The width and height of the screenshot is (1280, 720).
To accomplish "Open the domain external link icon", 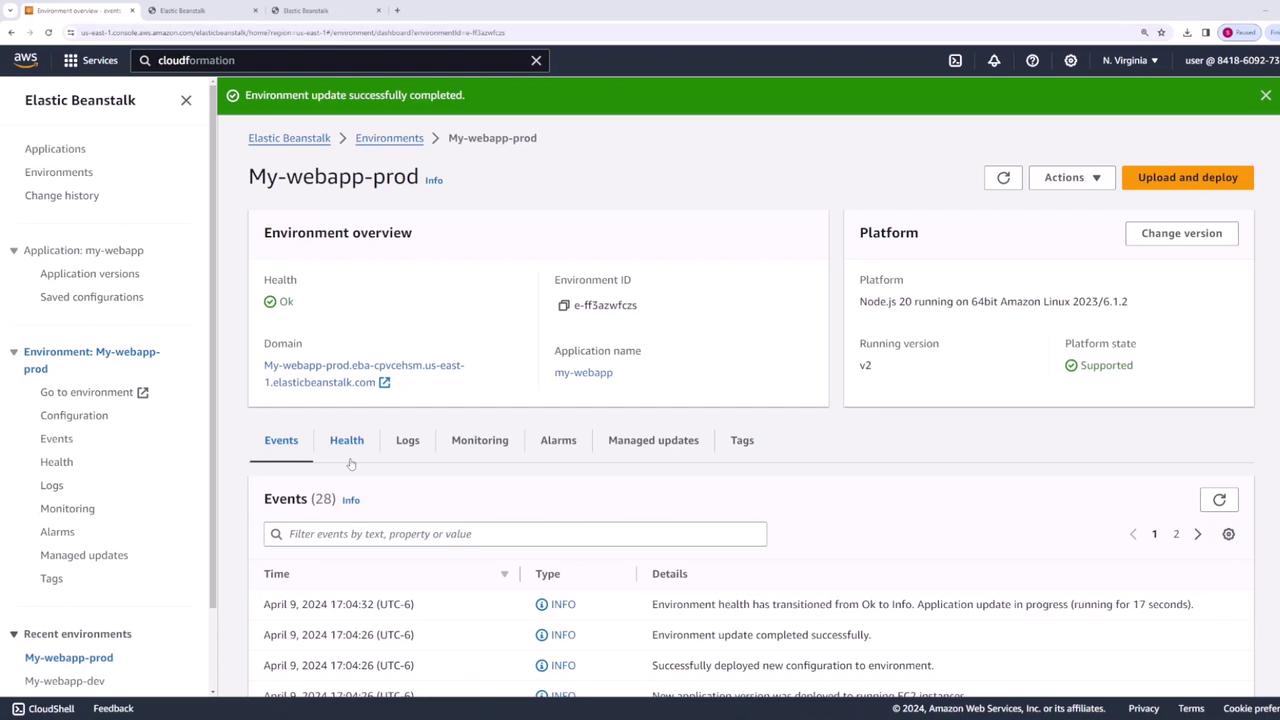I will (384, 382).
